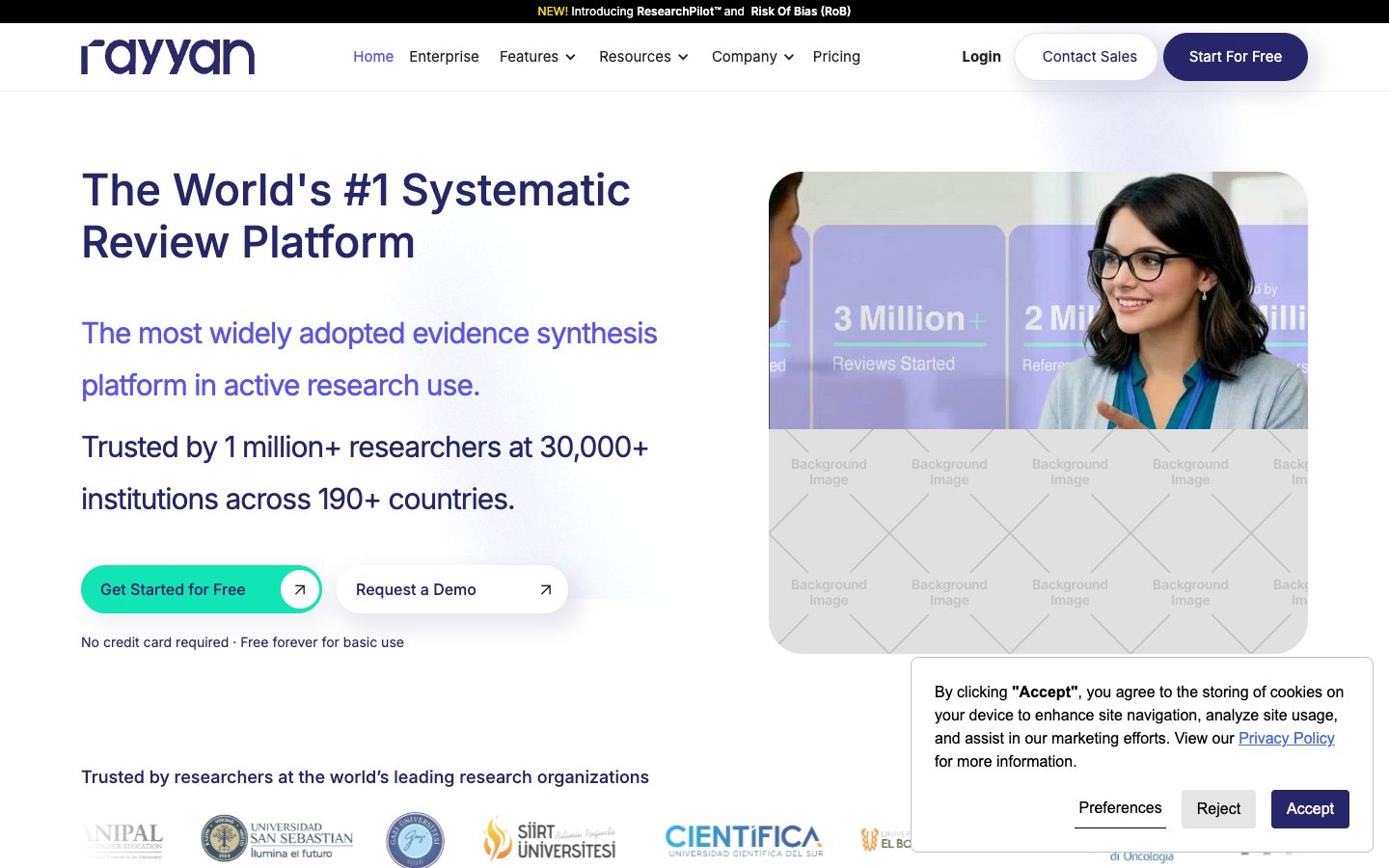Click the "World's #1 Systematic Review Platform" heading
Viewport: 1389px width, 868px height.
[356, 216]
